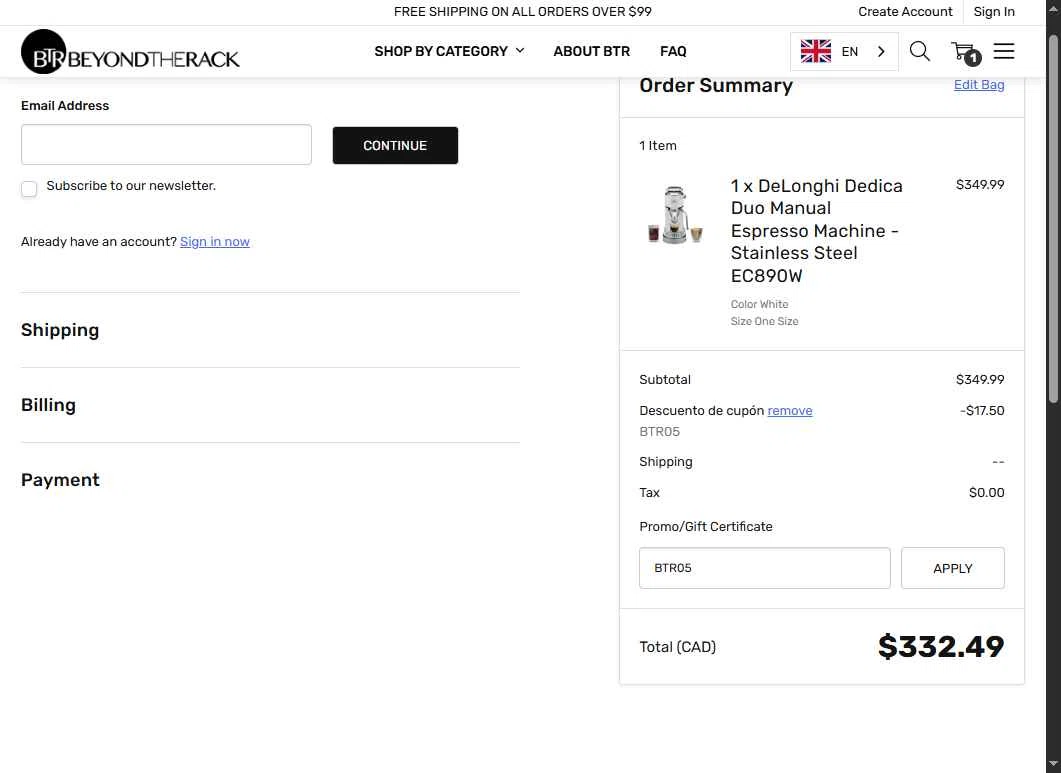Check the Subscribe to our newsletter box
Viewport: 1061px width, 773px height.
29,189
